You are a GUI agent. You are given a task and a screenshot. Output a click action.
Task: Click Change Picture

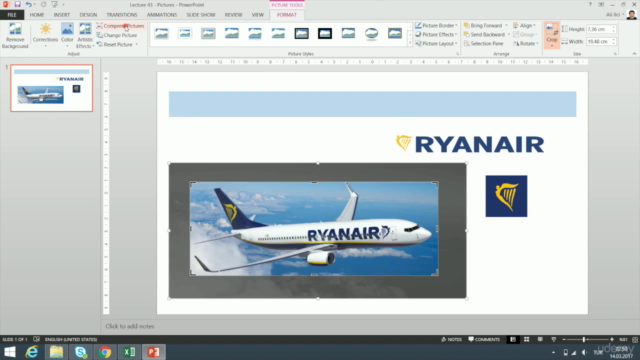117,35
